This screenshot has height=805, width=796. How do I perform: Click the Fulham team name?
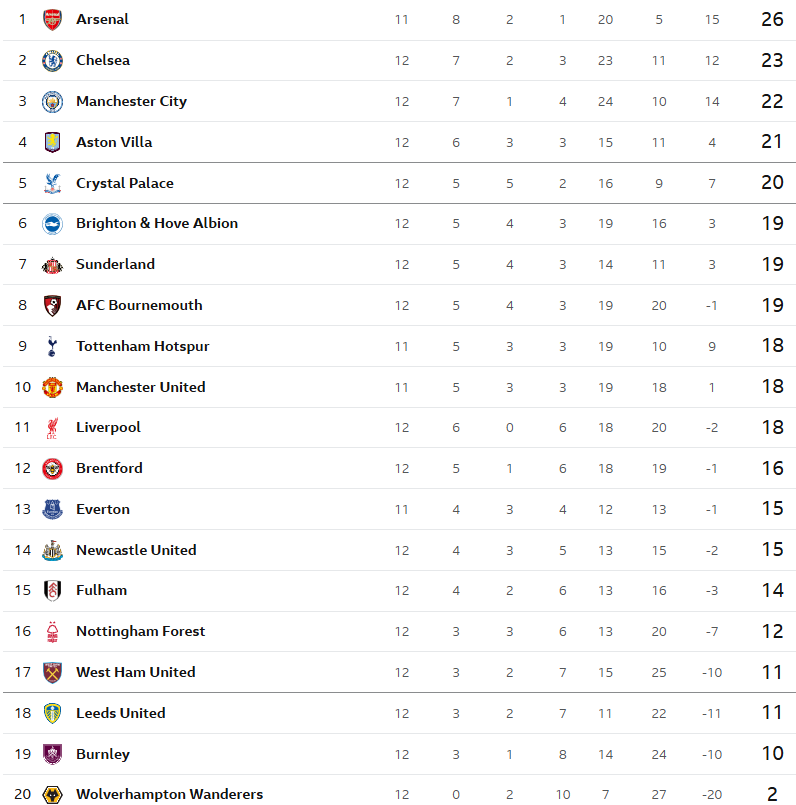pos(102,590)
